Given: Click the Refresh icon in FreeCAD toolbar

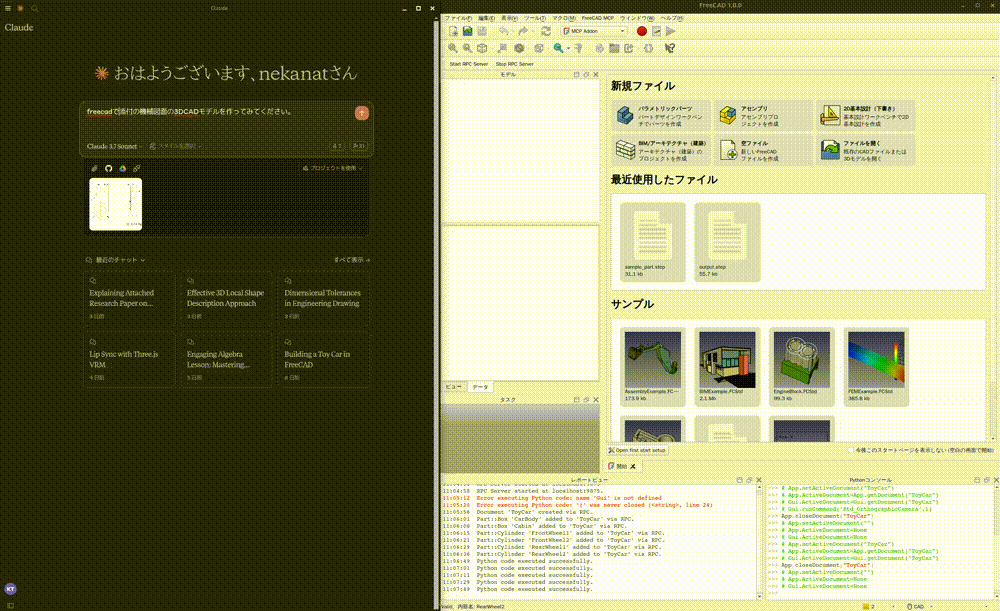Looking at the screenshot, I should [x=546, y=32].
